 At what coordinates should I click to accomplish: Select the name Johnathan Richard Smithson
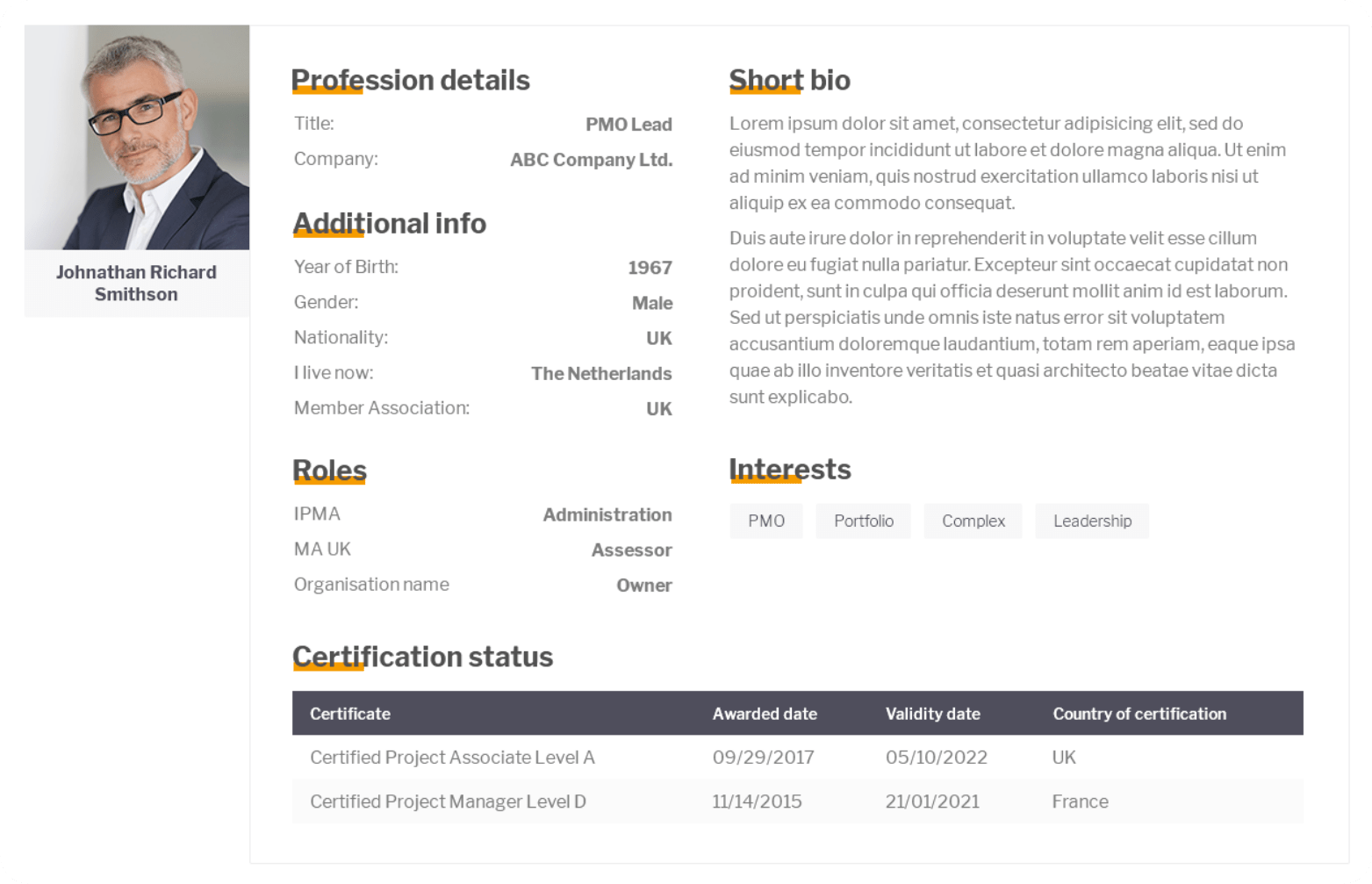pos(136,283)
